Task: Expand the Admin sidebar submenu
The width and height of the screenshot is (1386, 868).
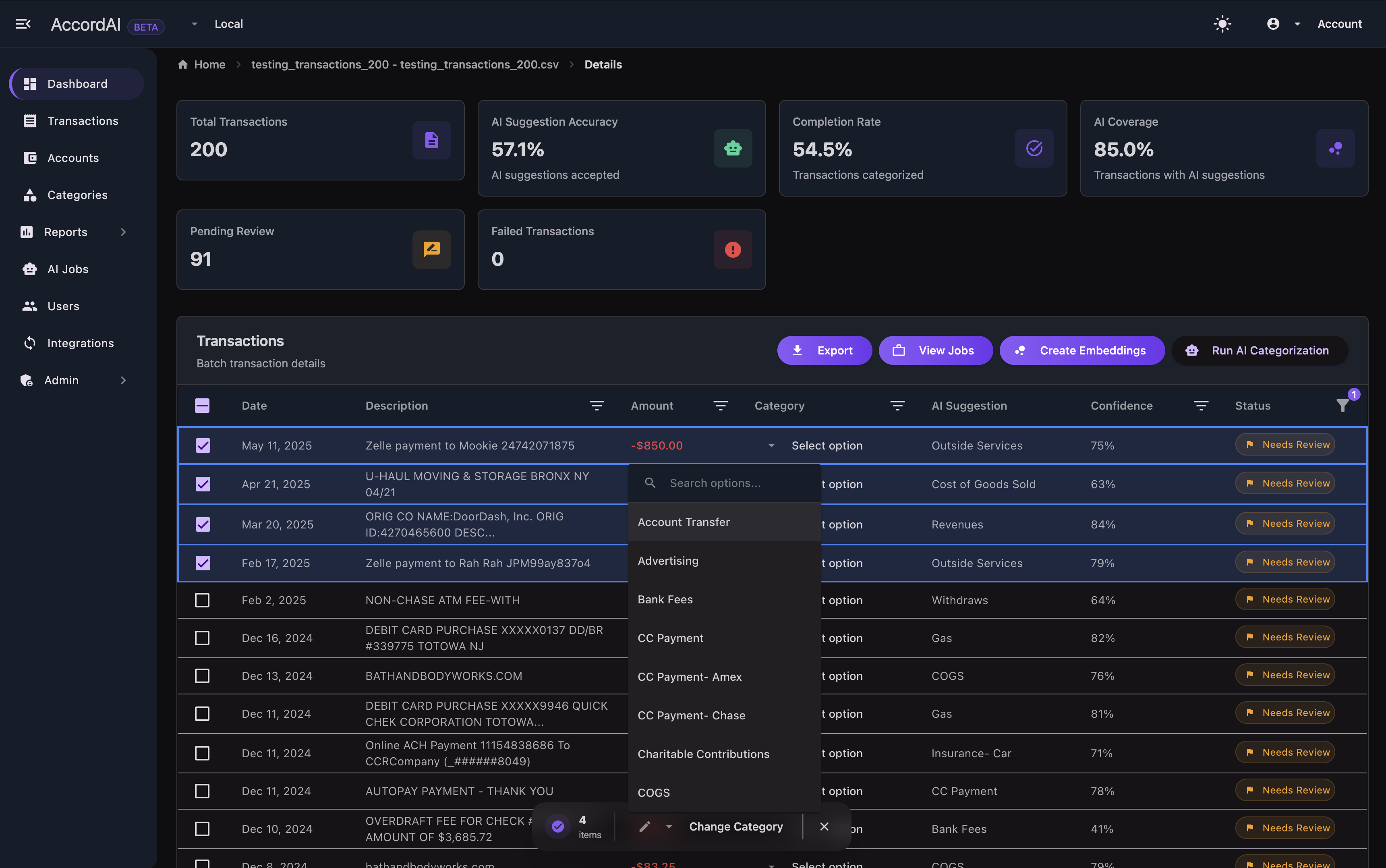Action: (123, 380)
